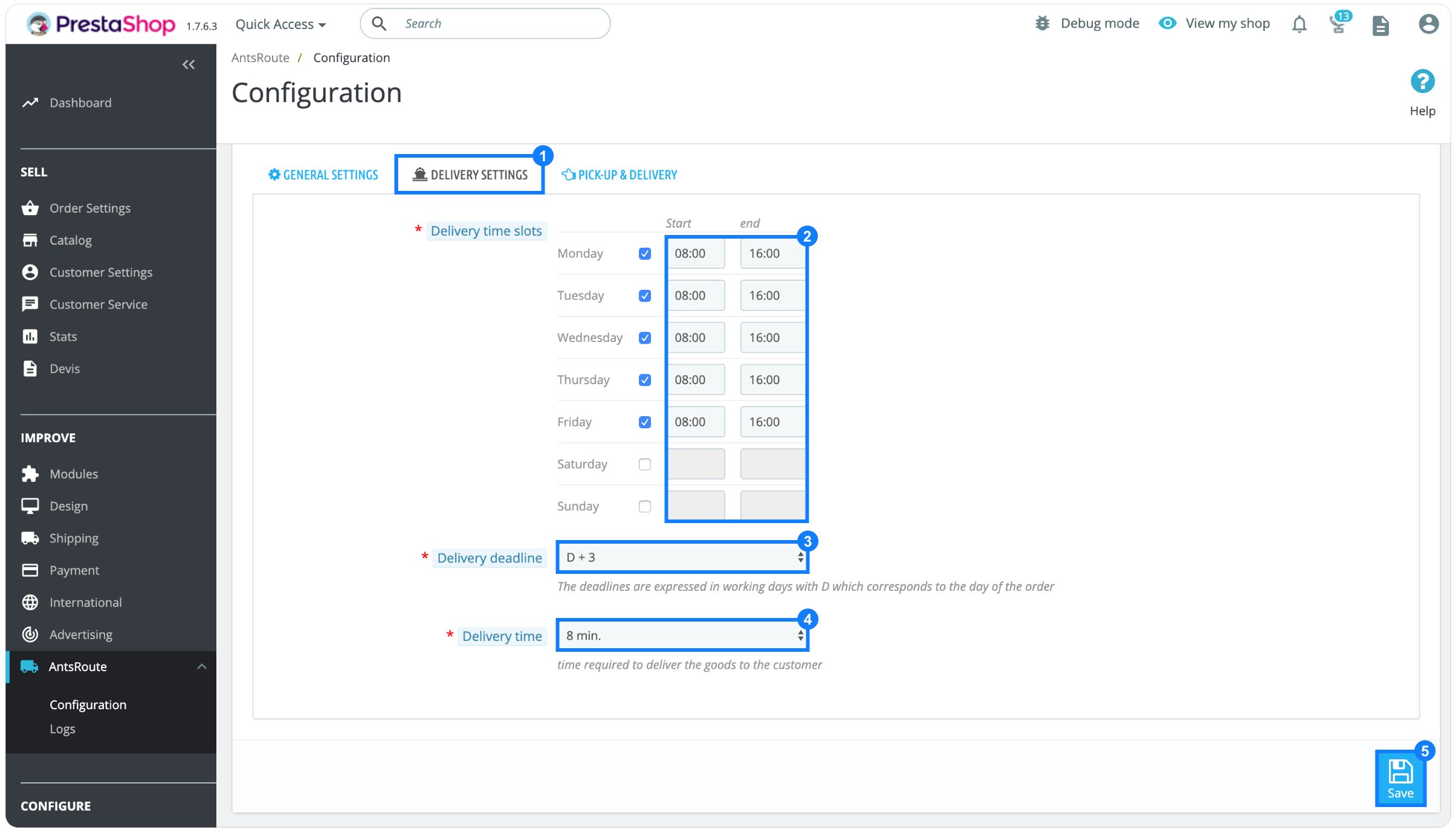Click the Help question mark icon
Viewport: 1456px width, 830px height.
(x=1422, y=82)
